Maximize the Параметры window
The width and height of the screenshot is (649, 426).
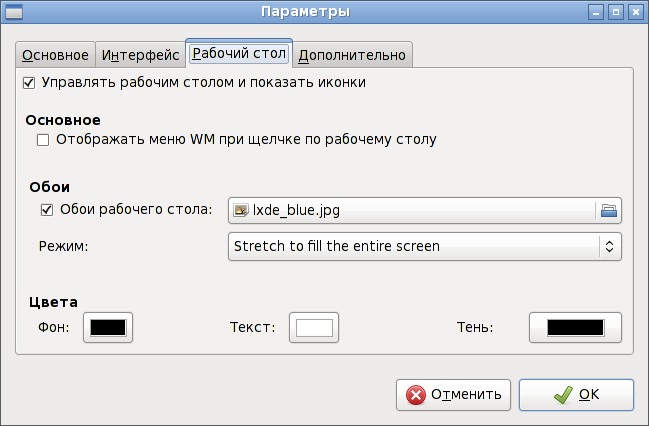point(616,12)
